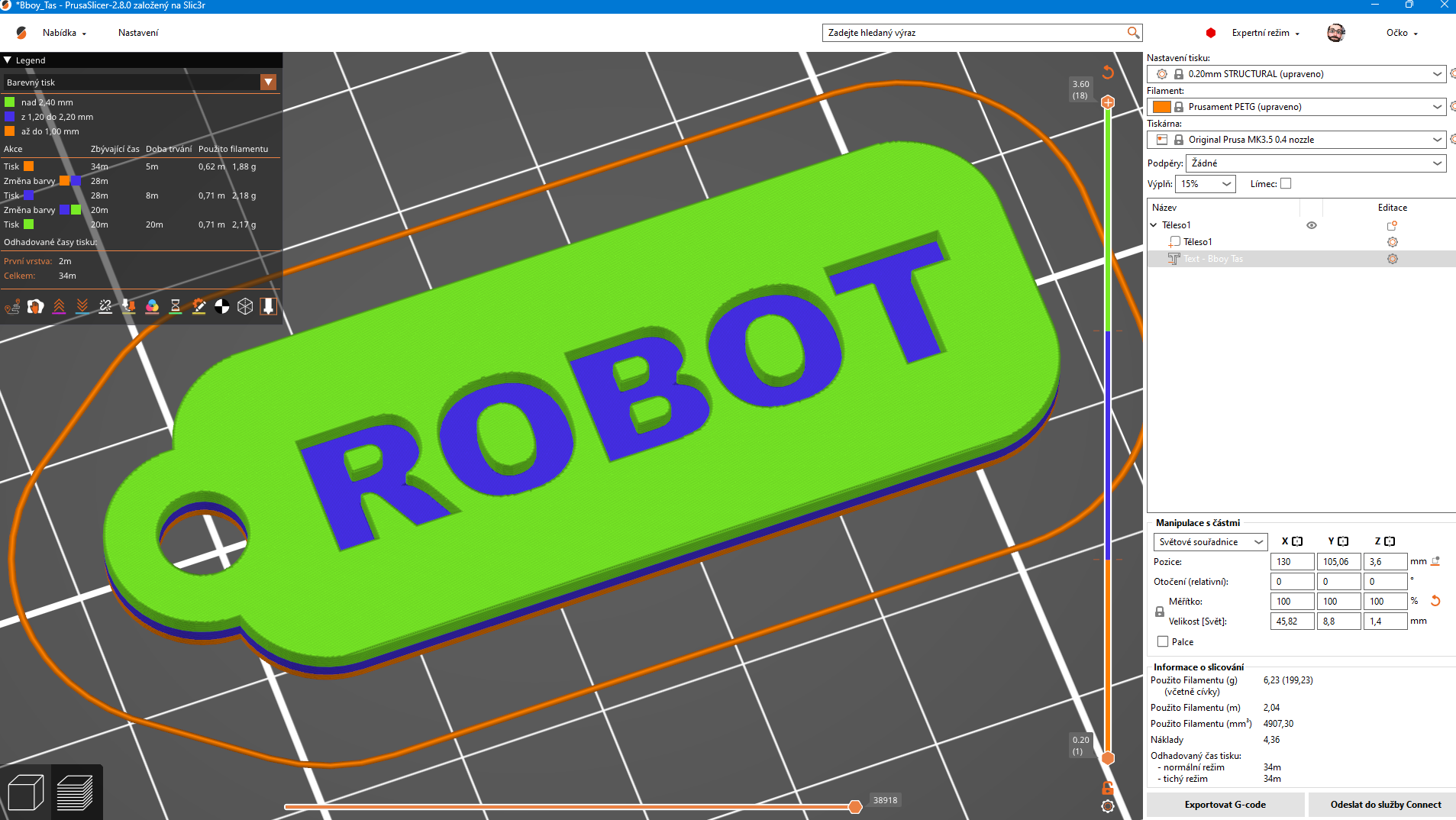
Task: Click the Exportovat G-code button
Action: pos(1225,805)
